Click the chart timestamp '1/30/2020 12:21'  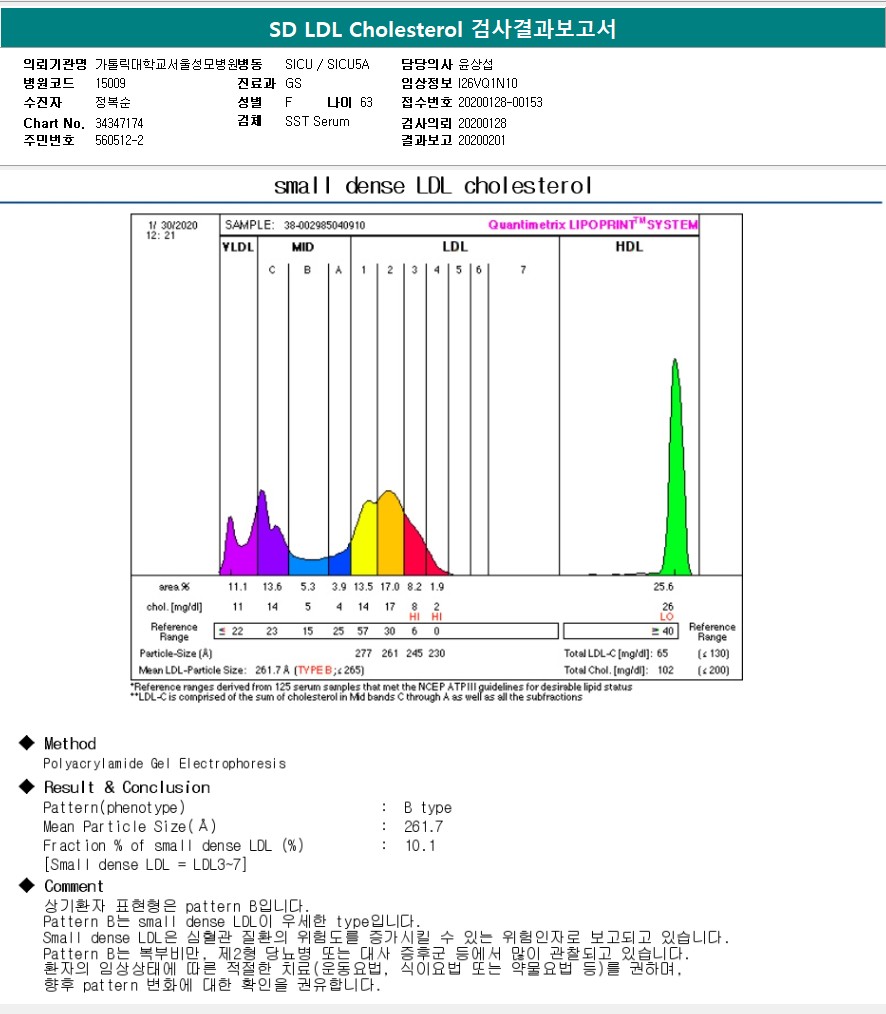pyautogui.click(x=172, y=230)
